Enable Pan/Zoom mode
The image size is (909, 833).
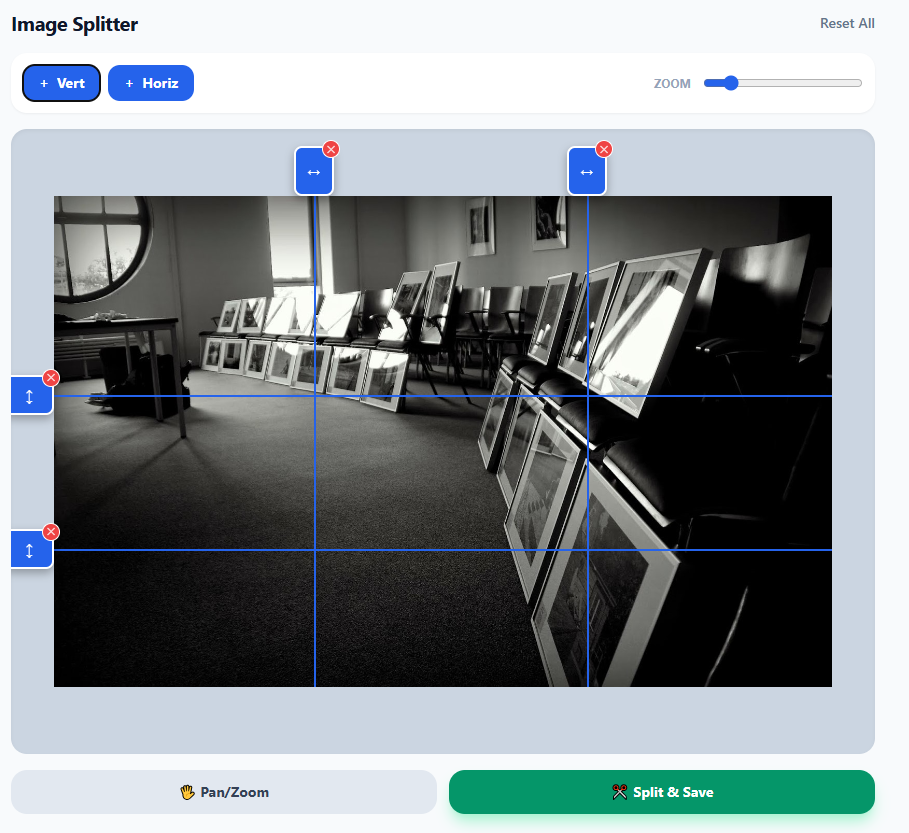224,792
